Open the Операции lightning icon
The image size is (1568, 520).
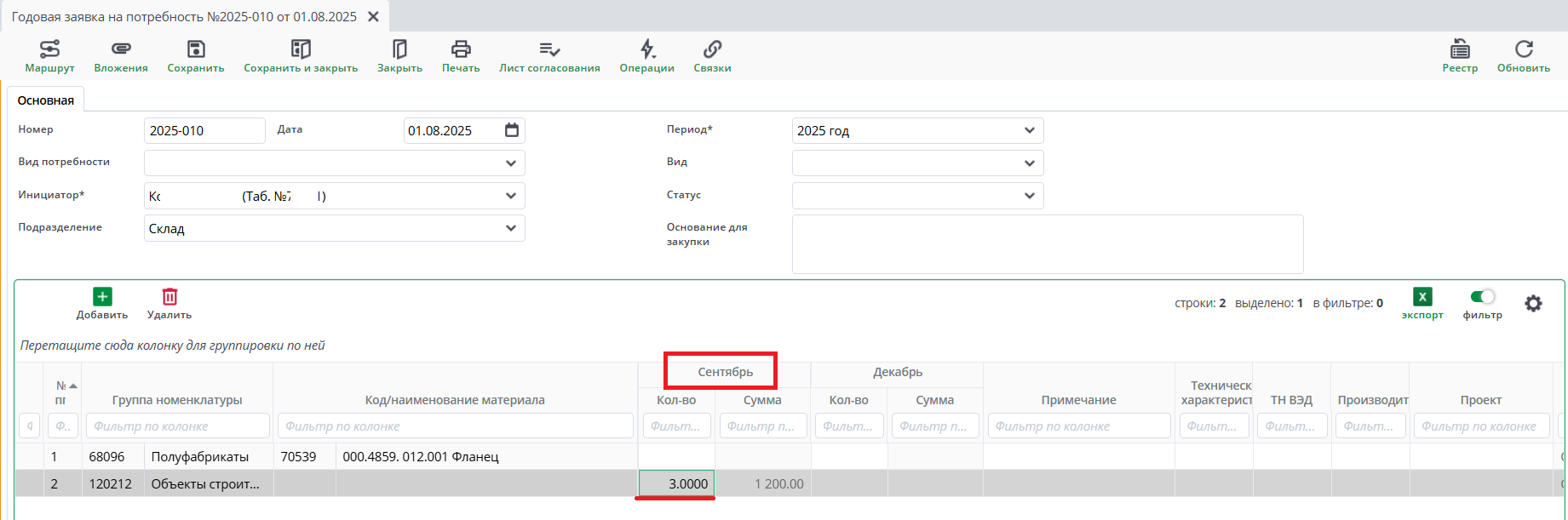point(647,49)
